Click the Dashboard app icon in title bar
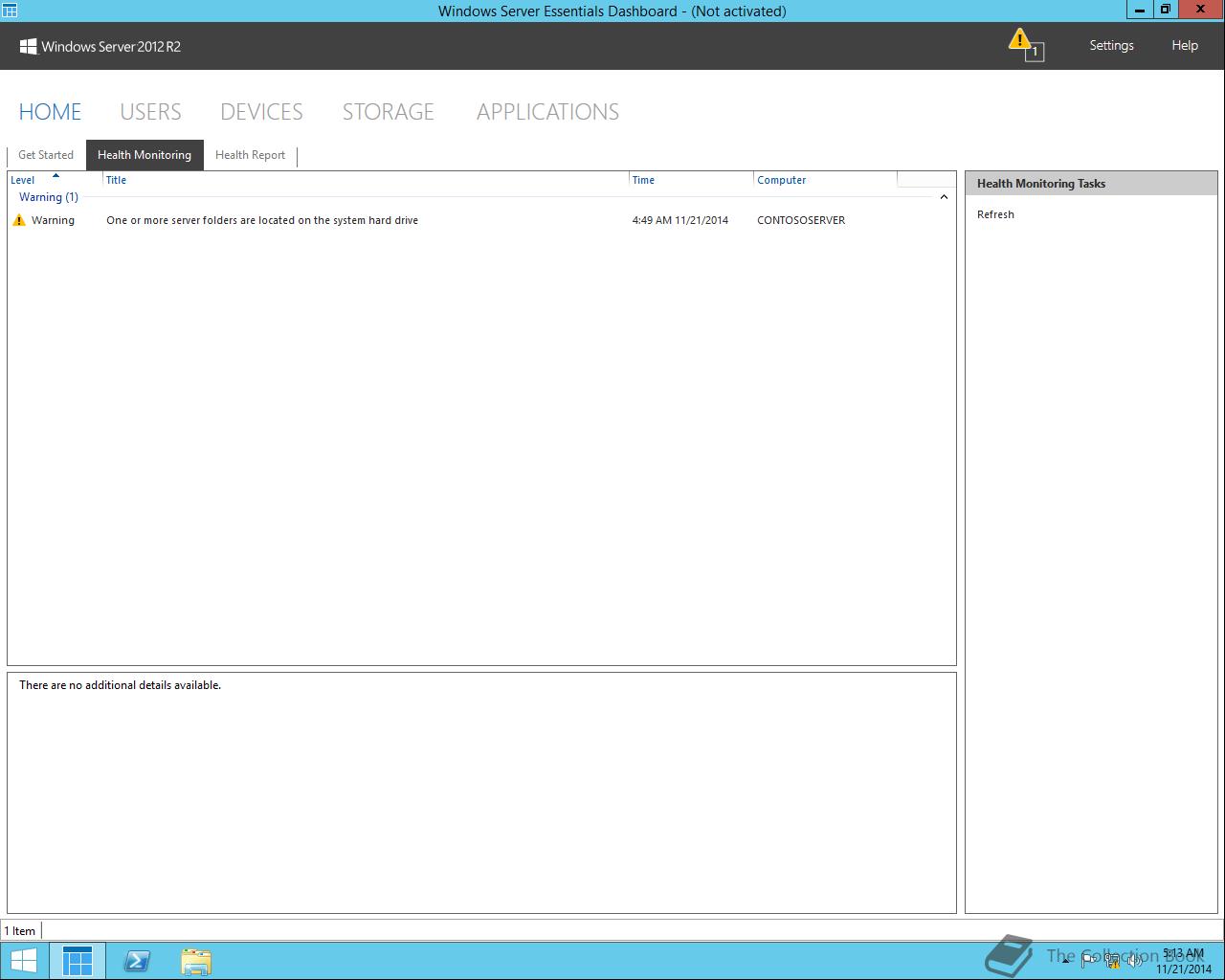 coord(10,11)
